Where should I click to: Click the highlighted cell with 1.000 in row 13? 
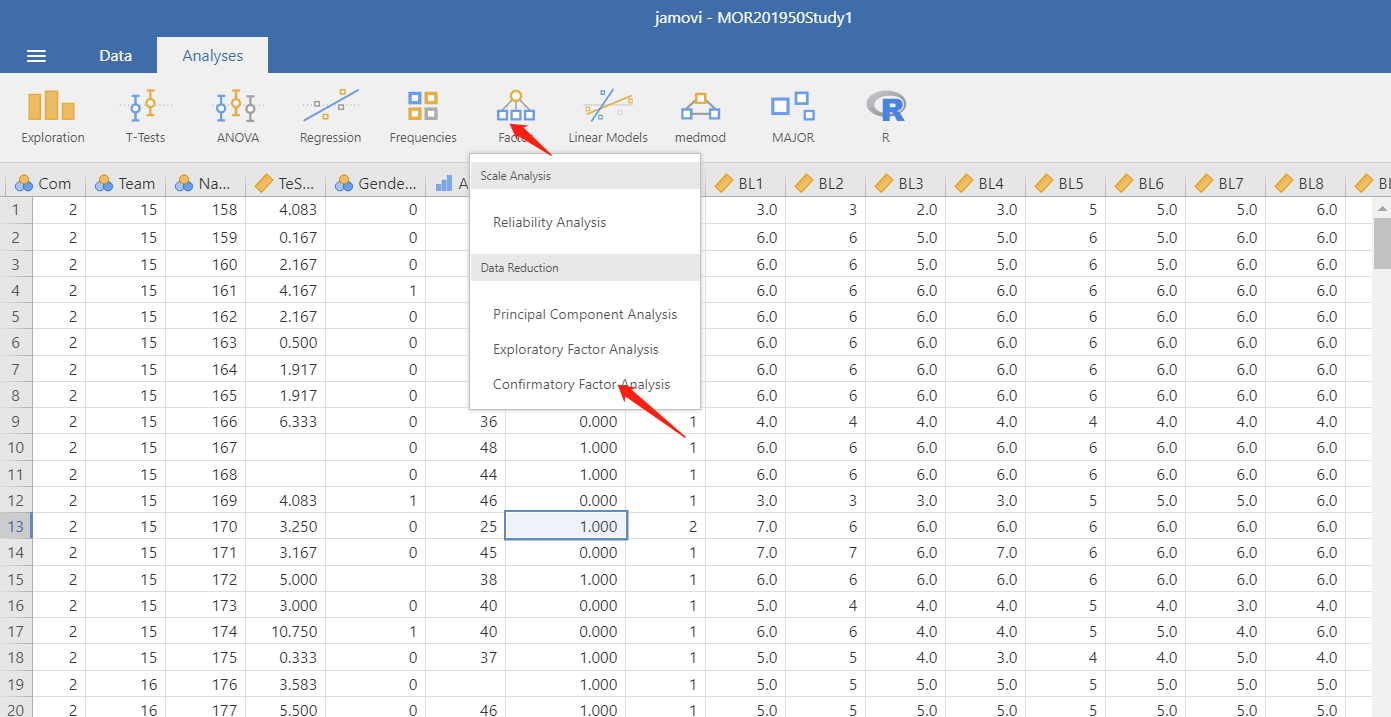click(x=566, y=526)
